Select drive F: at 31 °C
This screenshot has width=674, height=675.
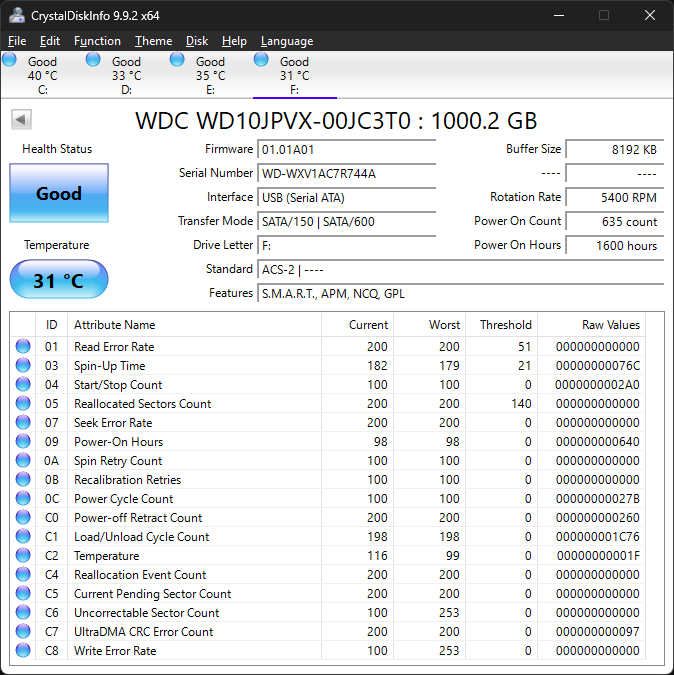tap(294, 75)
